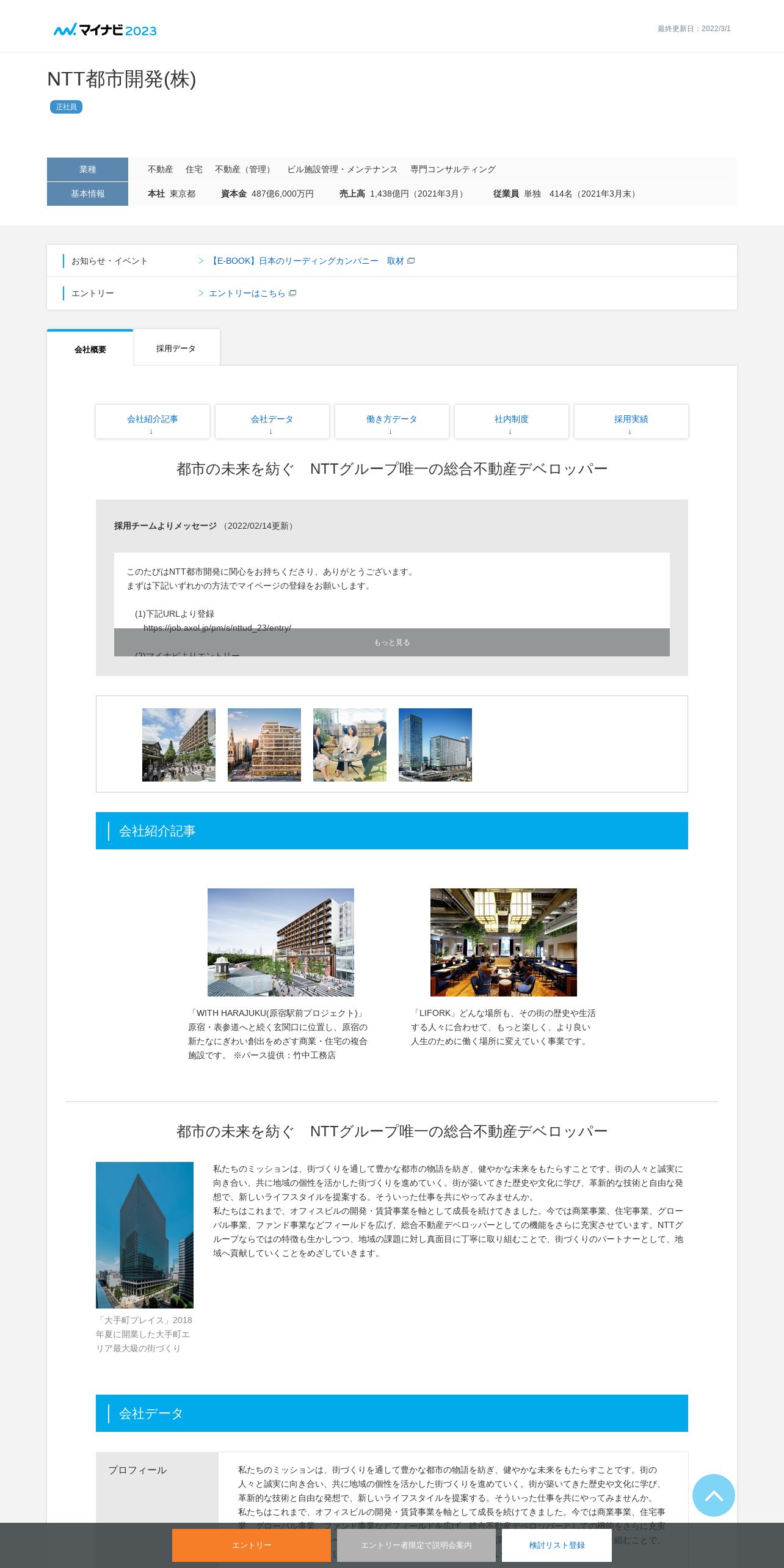The height and width of the screenshot is (1568, 784).
Task: Click the 業種 label cell
Action: 87,169
